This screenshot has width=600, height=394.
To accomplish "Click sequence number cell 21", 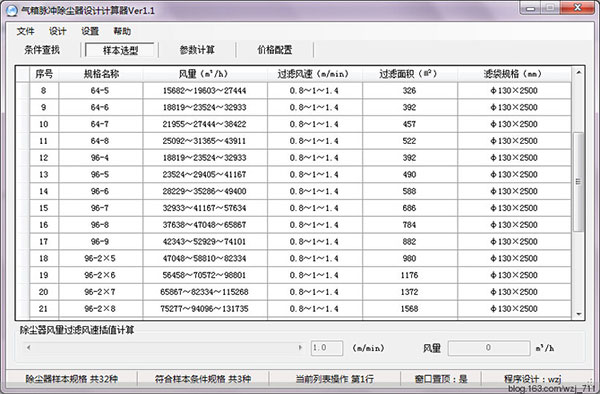I will click(x=44, y=309).
